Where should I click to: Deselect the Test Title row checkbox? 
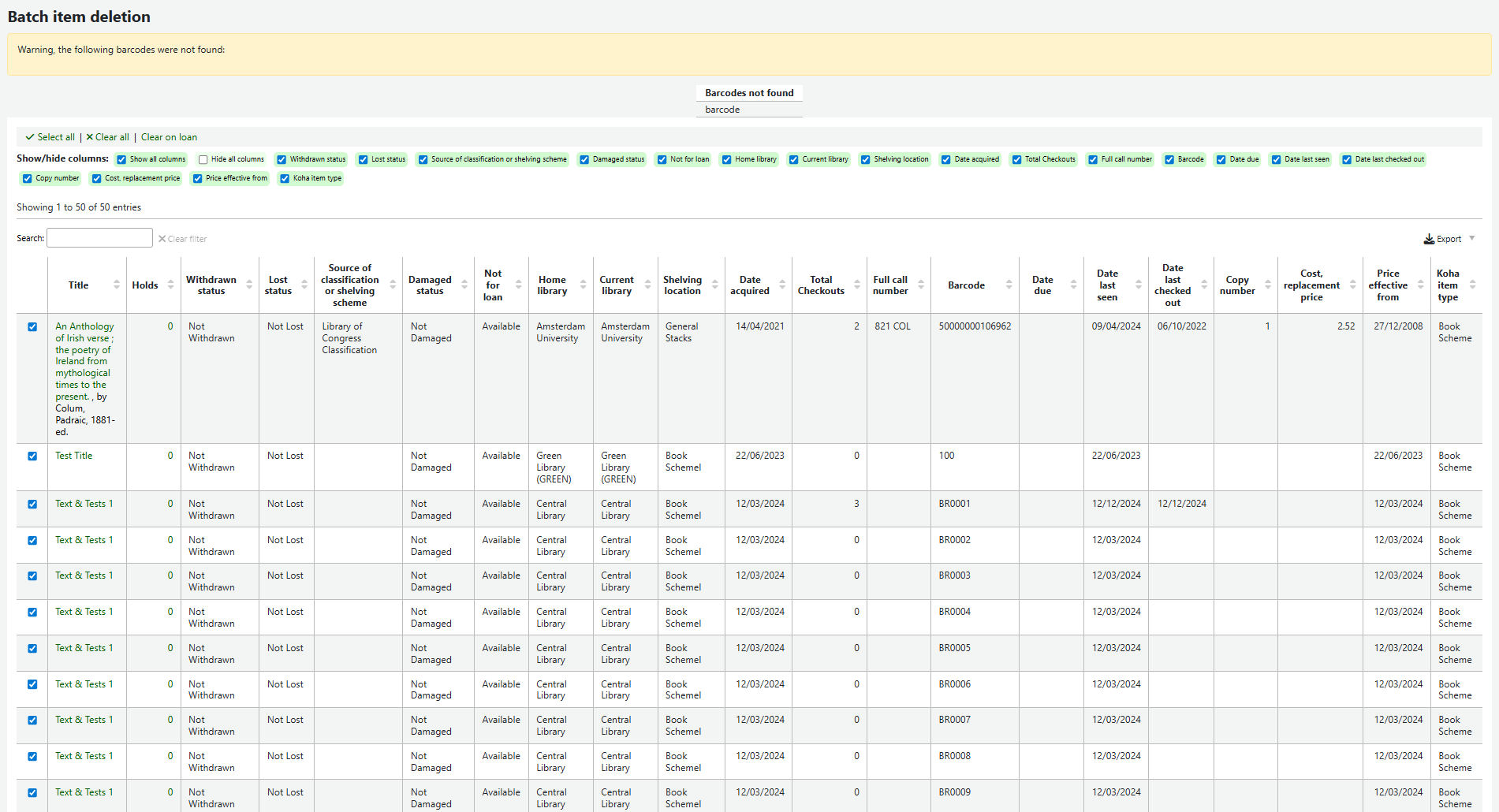[32, 456]
